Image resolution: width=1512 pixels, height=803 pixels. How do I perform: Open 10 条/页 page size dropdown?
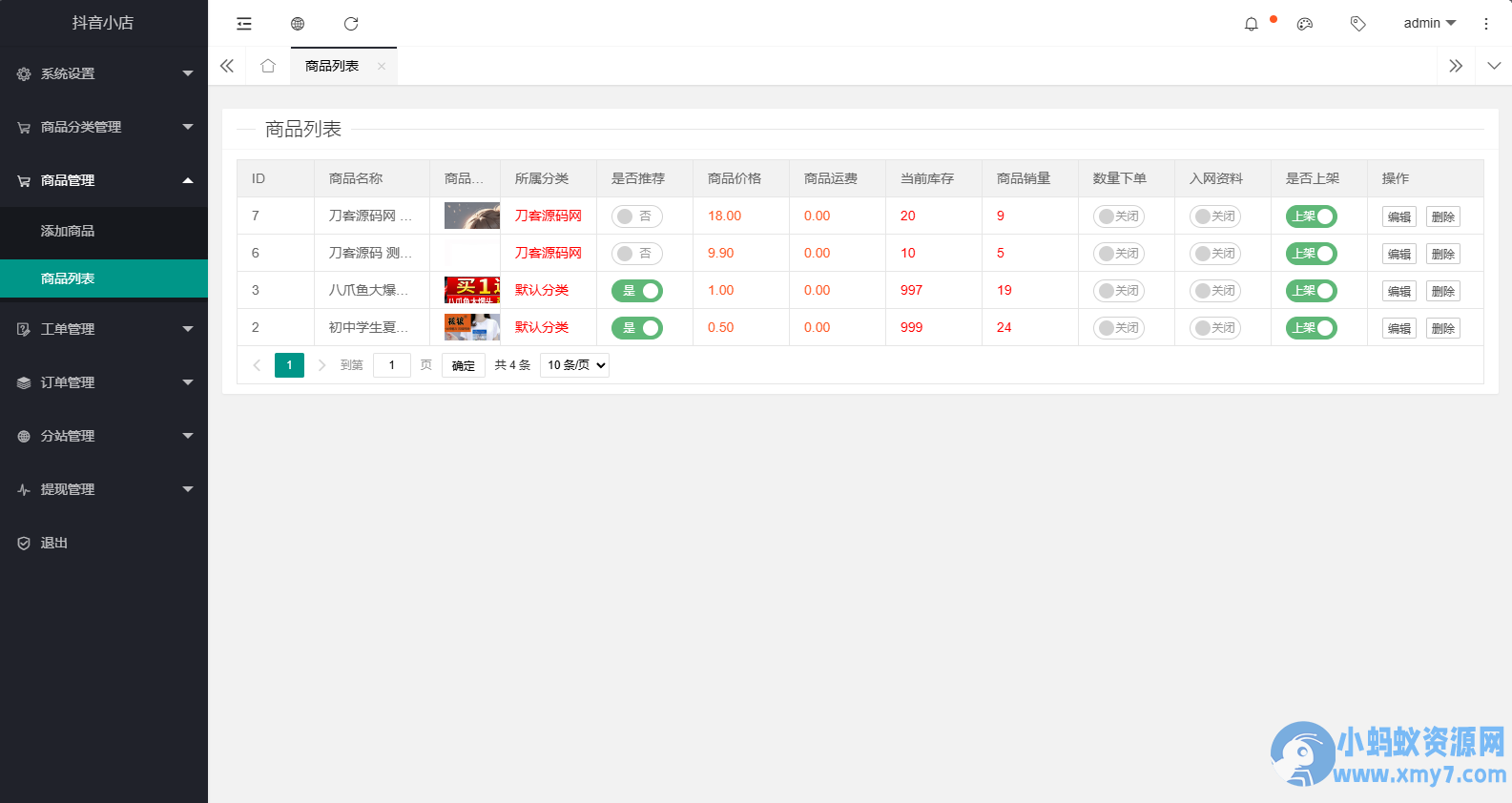pos(574,365)
